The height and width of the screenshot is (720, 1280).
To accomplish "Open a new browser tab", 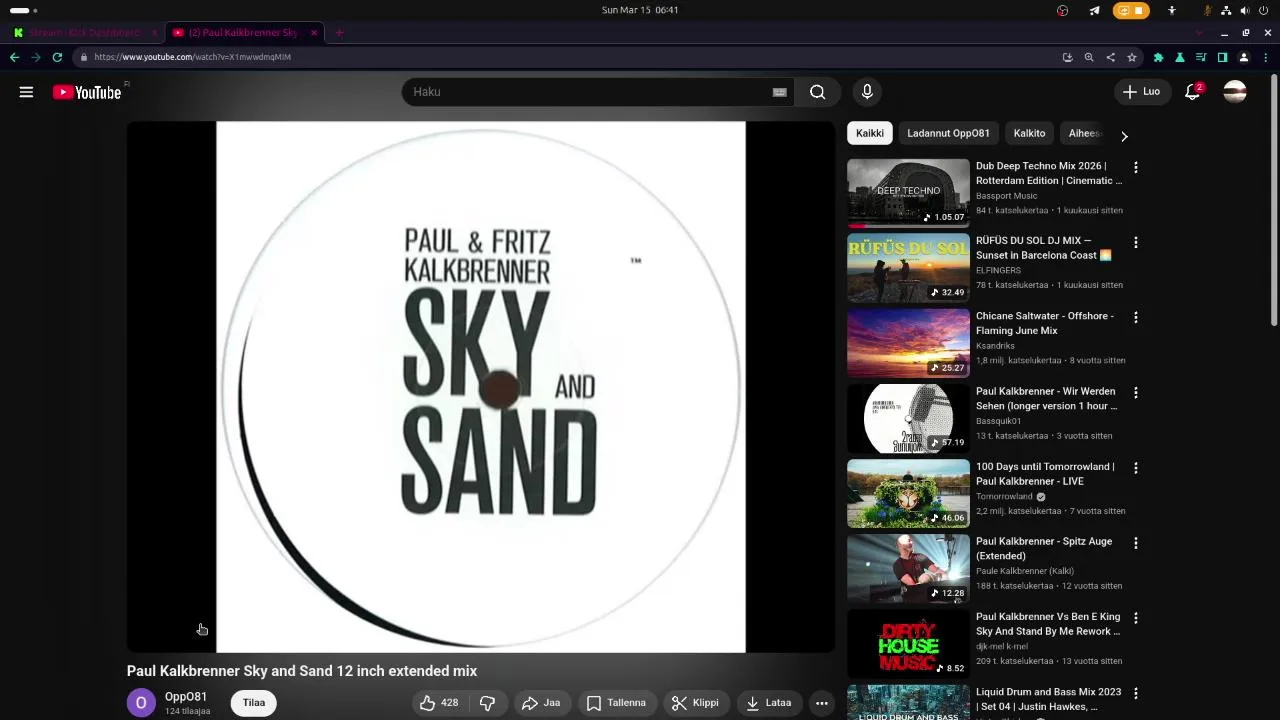I will click(339, 32).
